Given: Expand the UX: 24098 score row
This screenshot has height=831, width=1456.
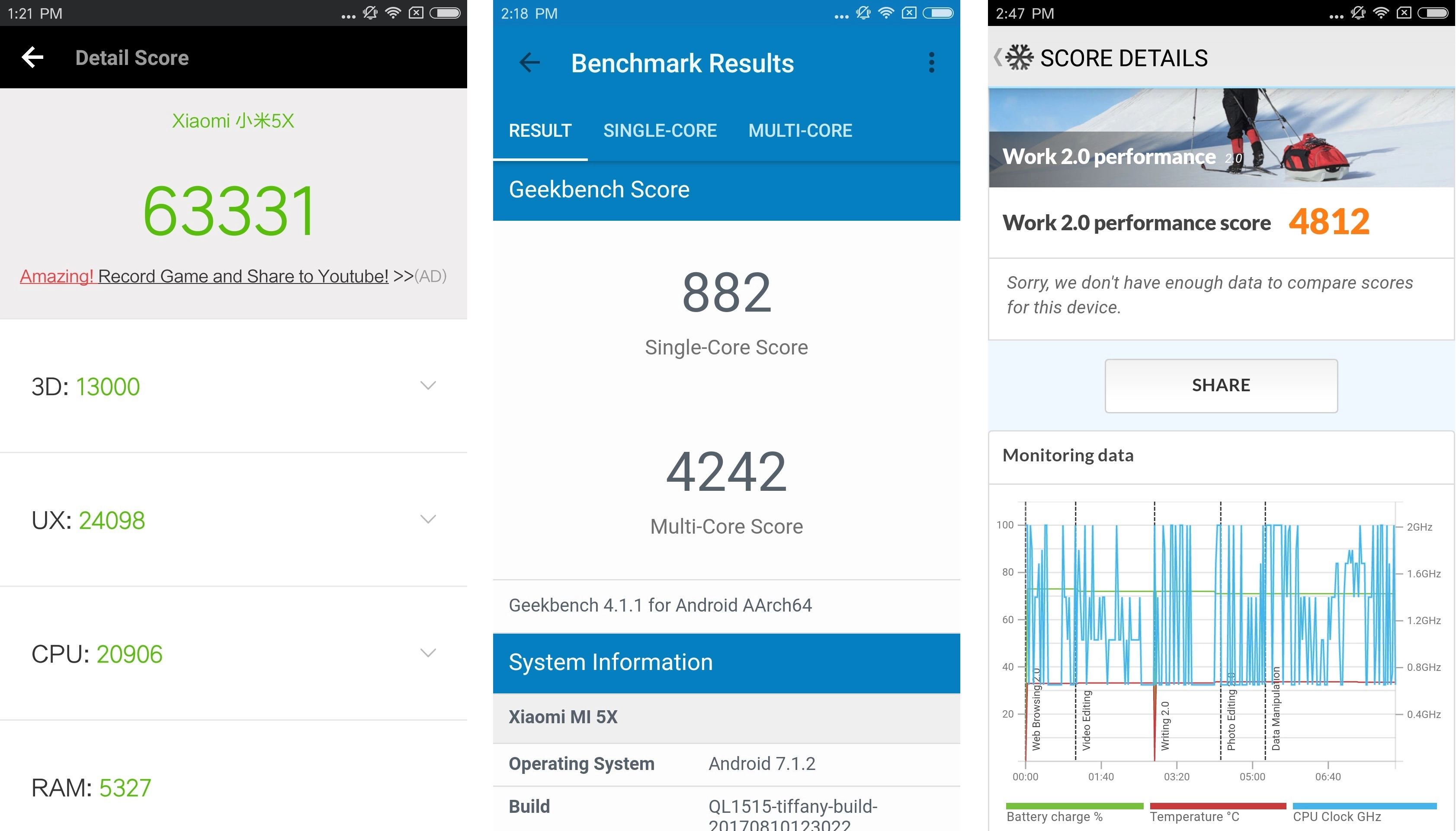Looking at the screenshot, I should [233, 519].
